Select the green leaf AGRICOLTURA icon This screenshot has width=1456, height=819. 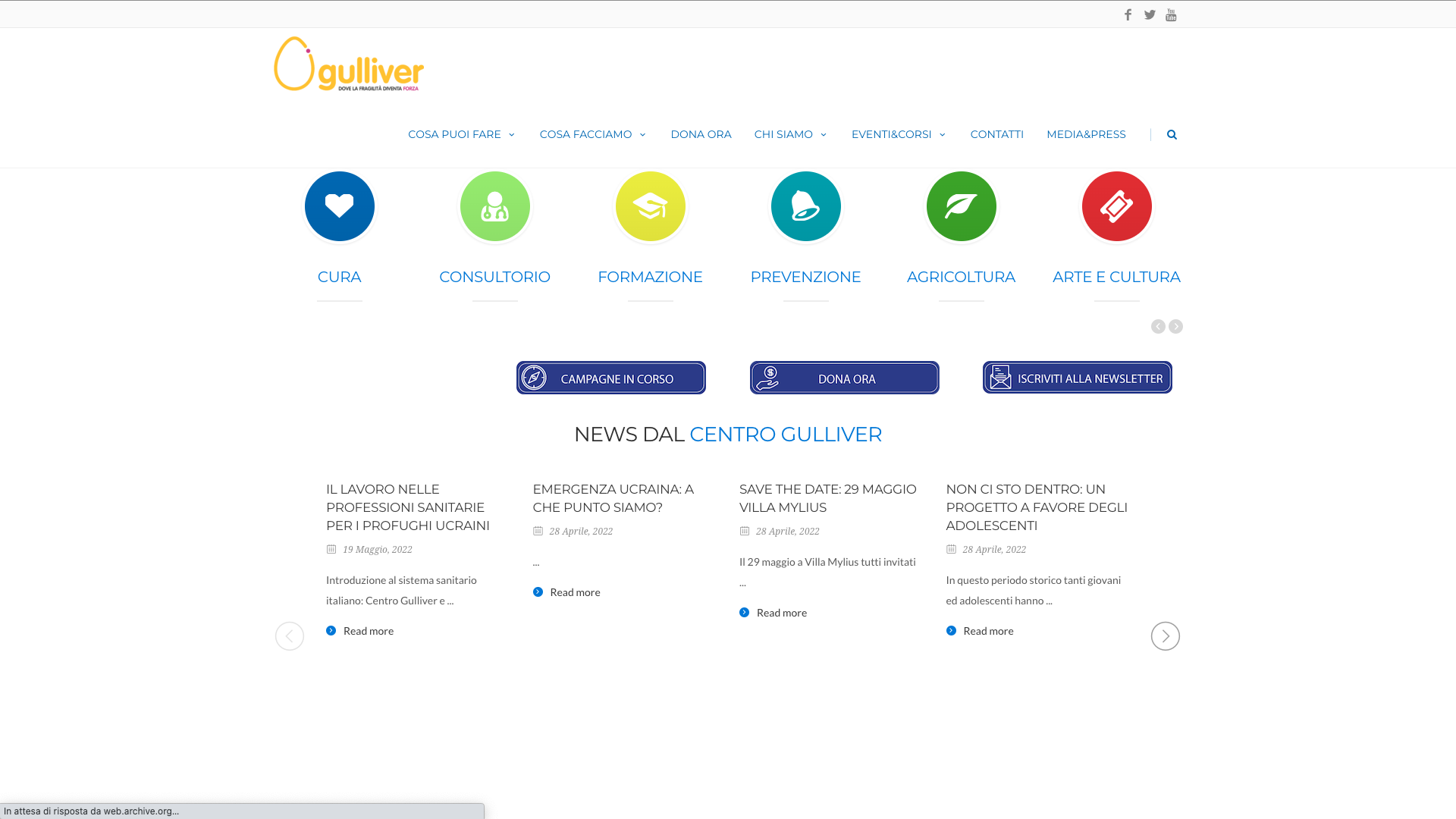click(962, 206)
